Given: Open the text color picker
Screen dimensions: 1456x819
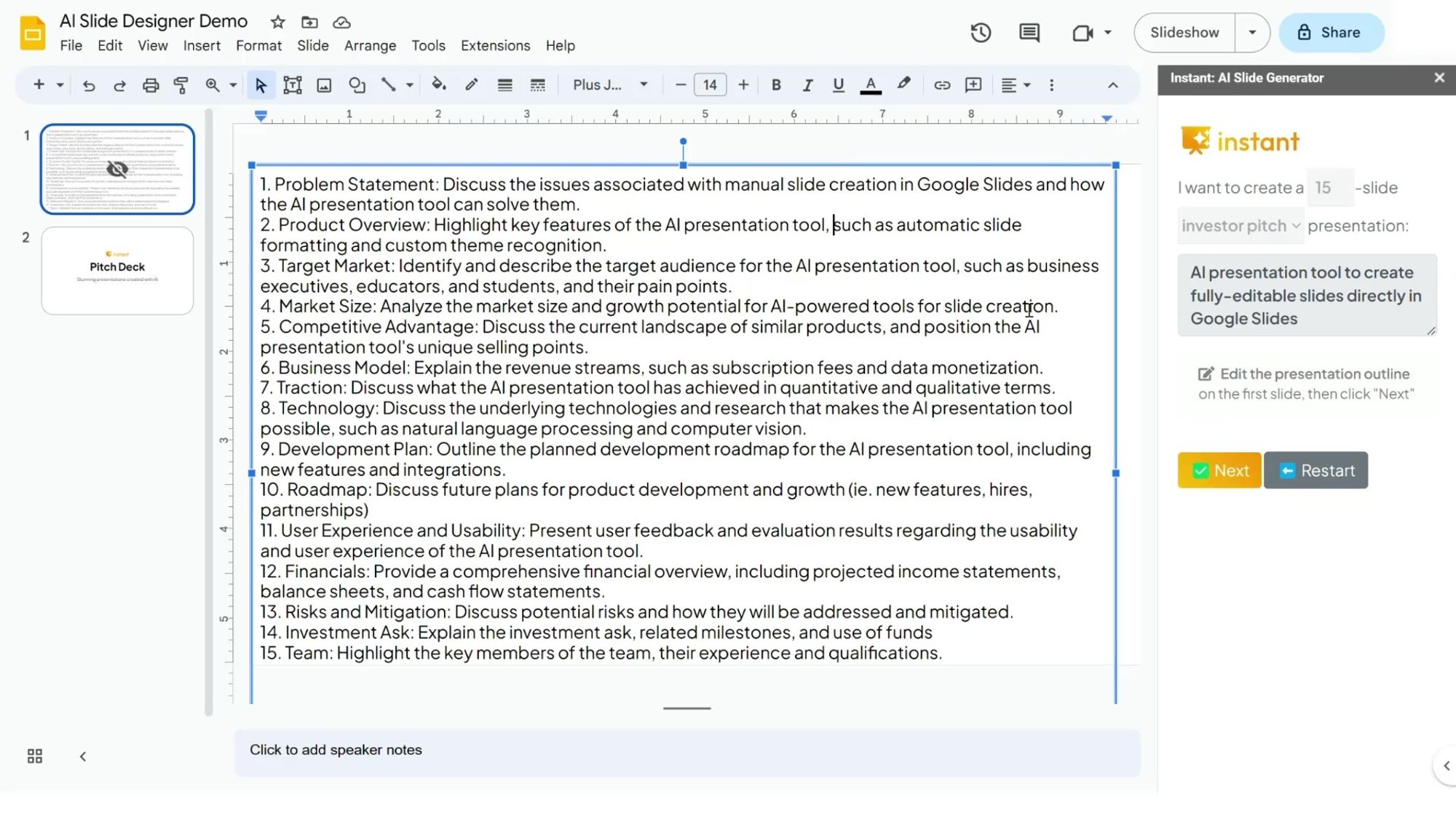Looking at the screenshot, I should [870, 84].
